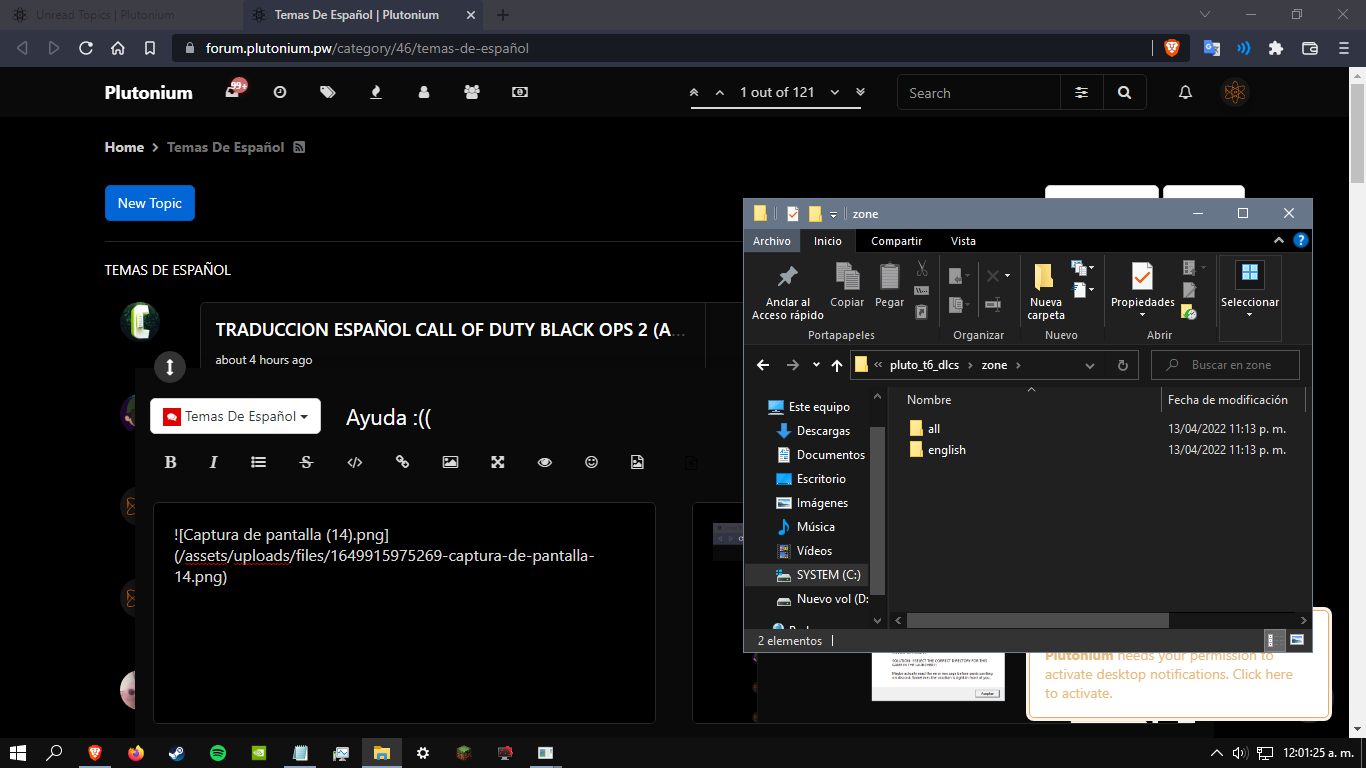Click the Plutonium brand logo

tap(149, 92)
